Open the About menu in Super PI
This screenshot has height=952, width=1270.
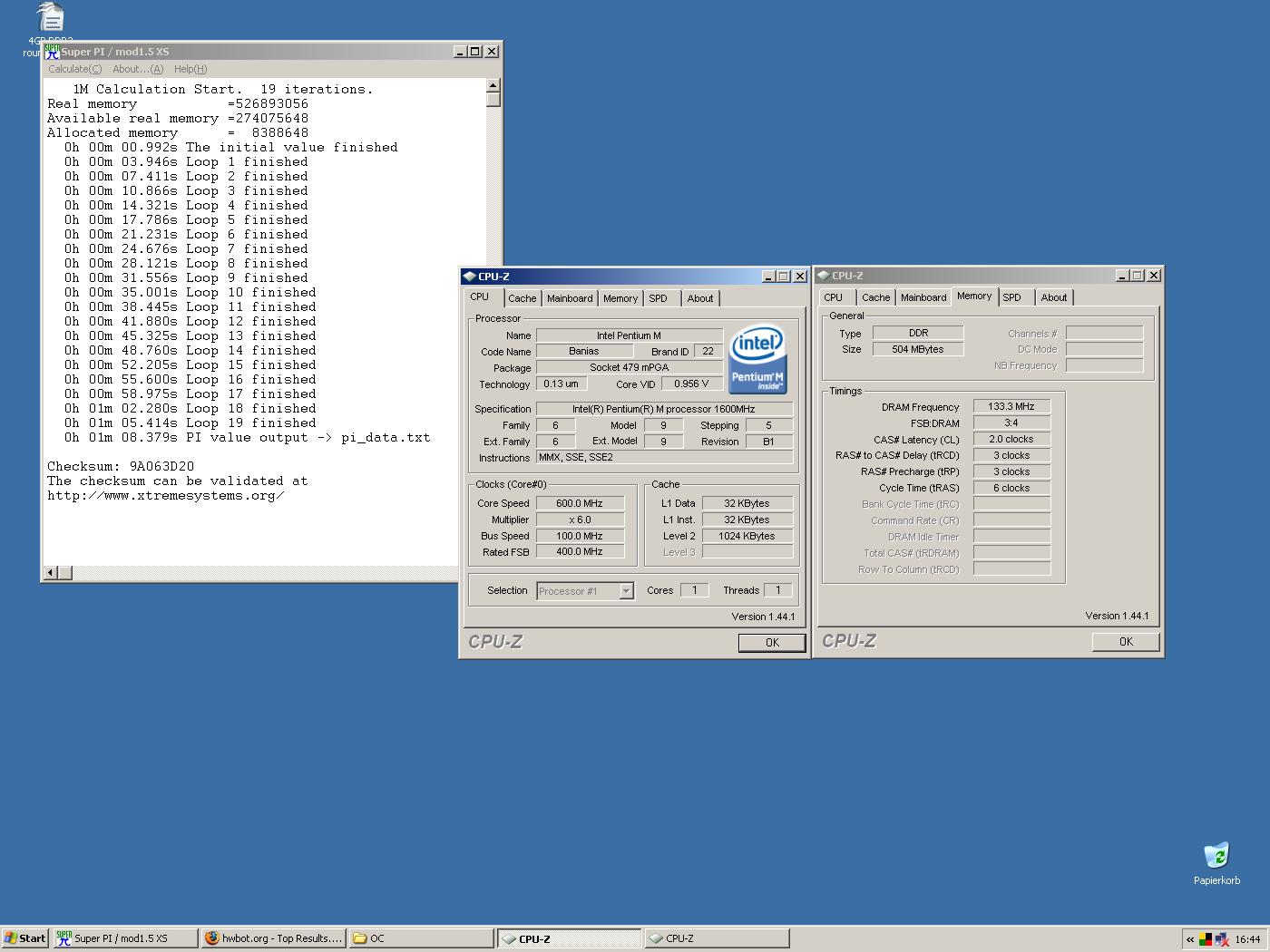(138, 69)
